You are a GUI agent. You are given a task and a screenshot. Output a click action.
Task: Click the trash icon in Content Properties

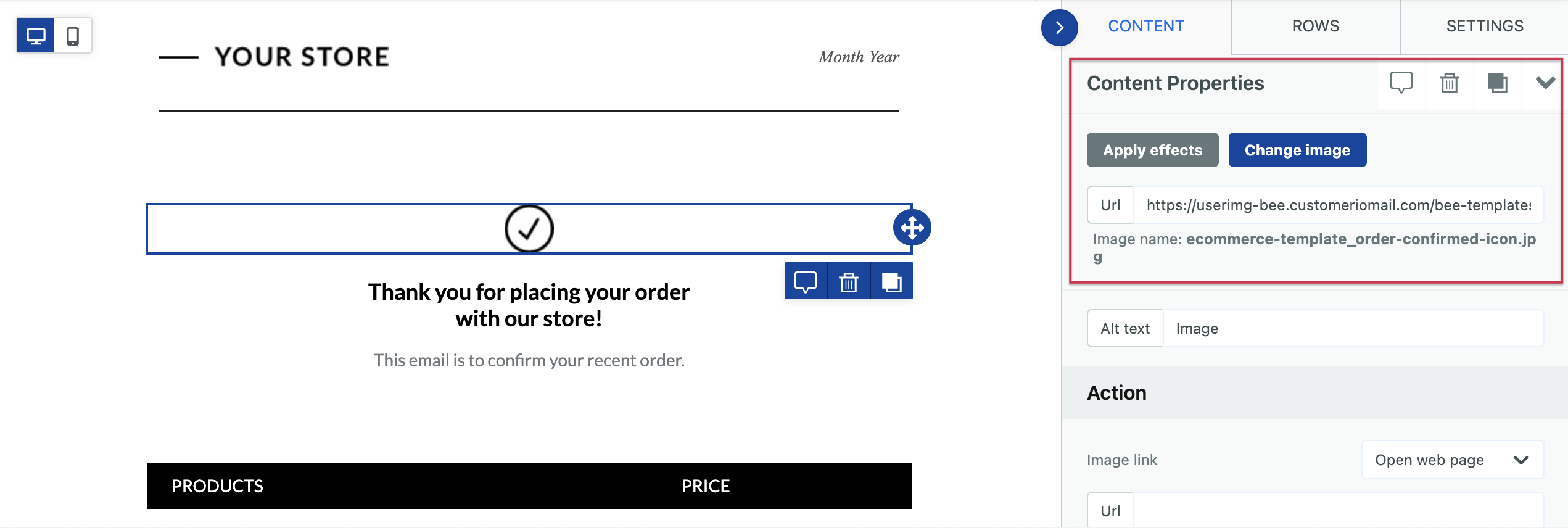tap(1449, 83)
